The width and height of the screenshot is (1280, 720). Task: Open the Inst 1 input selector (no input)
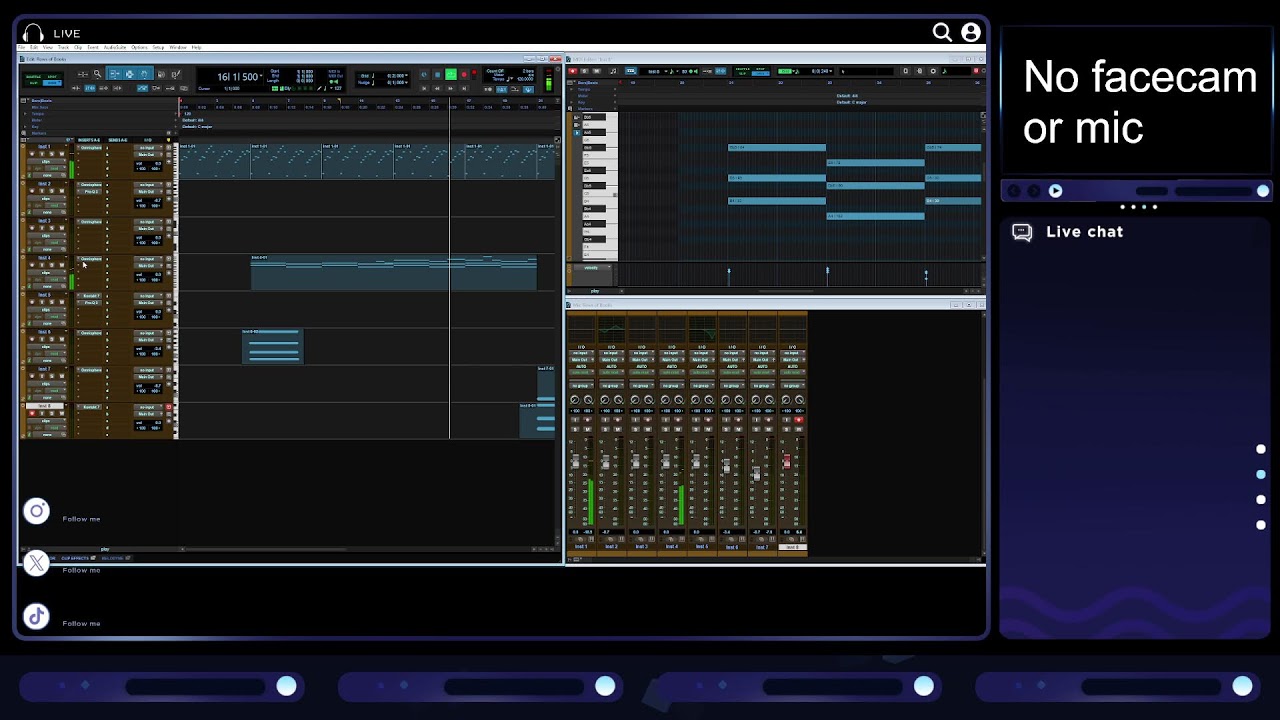tap(148, 148)
